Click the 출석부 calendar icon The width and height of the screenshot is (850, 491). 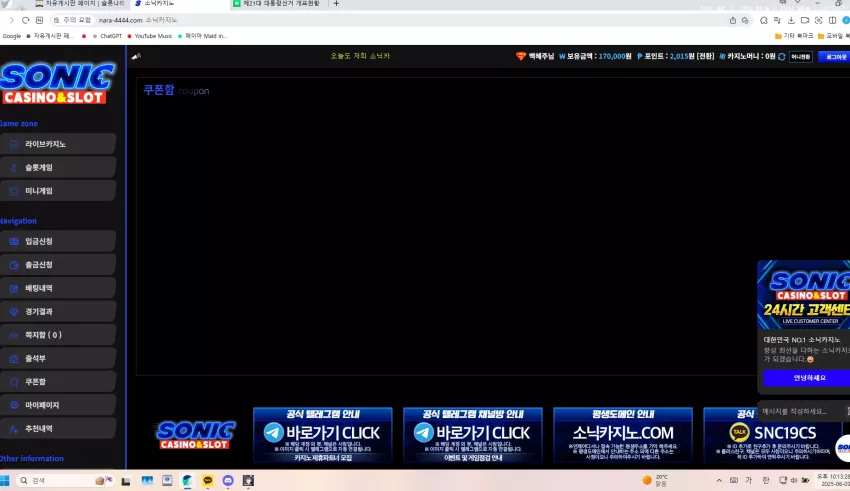pyautogui.click(x=14, y=358)
